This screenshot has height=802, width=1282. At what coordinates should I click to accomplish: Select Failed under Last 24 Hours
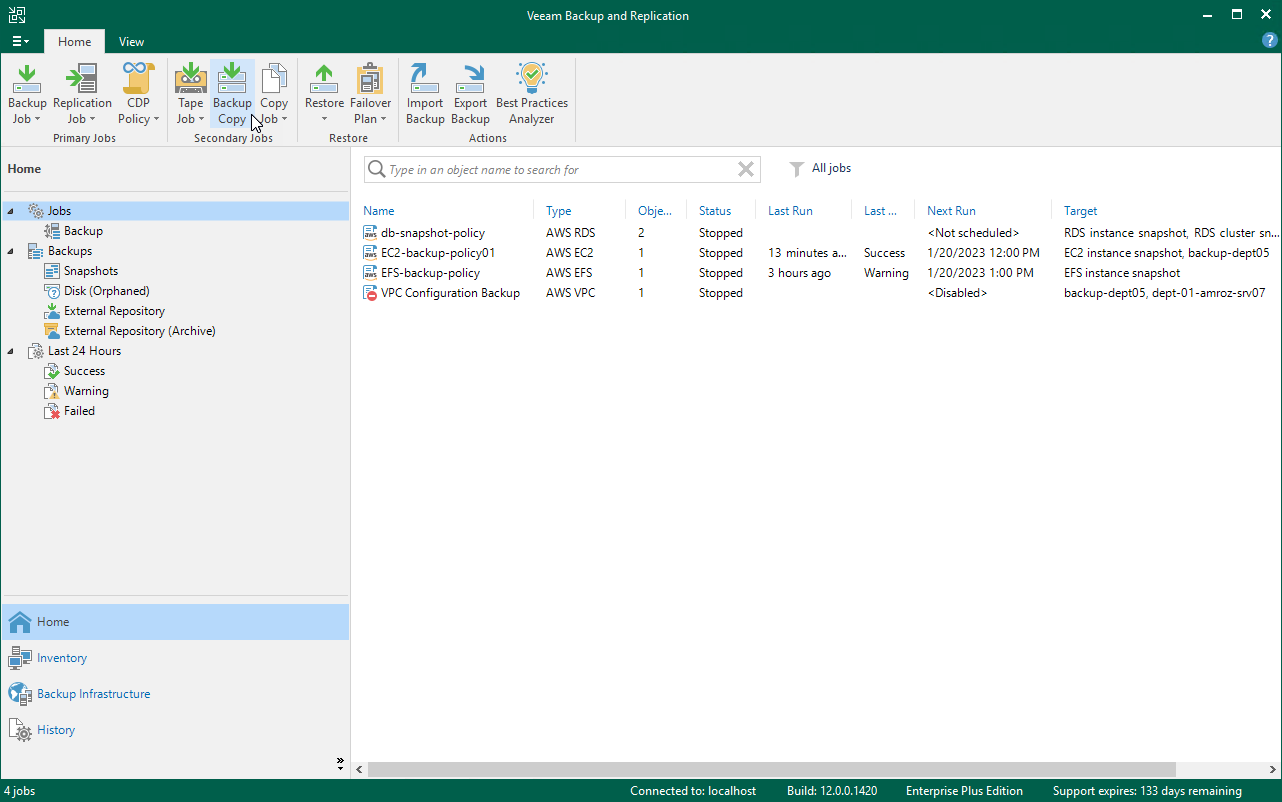[79, 411]
